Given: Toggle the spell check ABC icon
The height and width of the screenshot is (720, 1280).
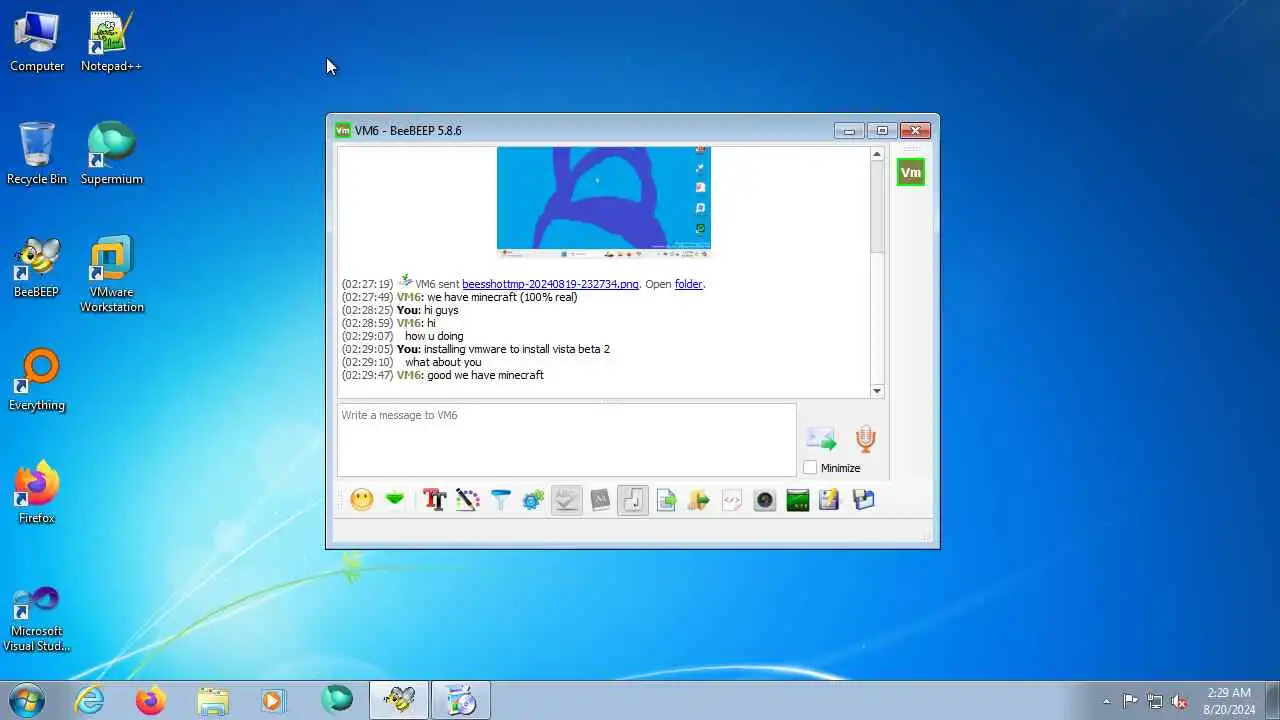Looking at the screenshot, I should tap(566, 500).
